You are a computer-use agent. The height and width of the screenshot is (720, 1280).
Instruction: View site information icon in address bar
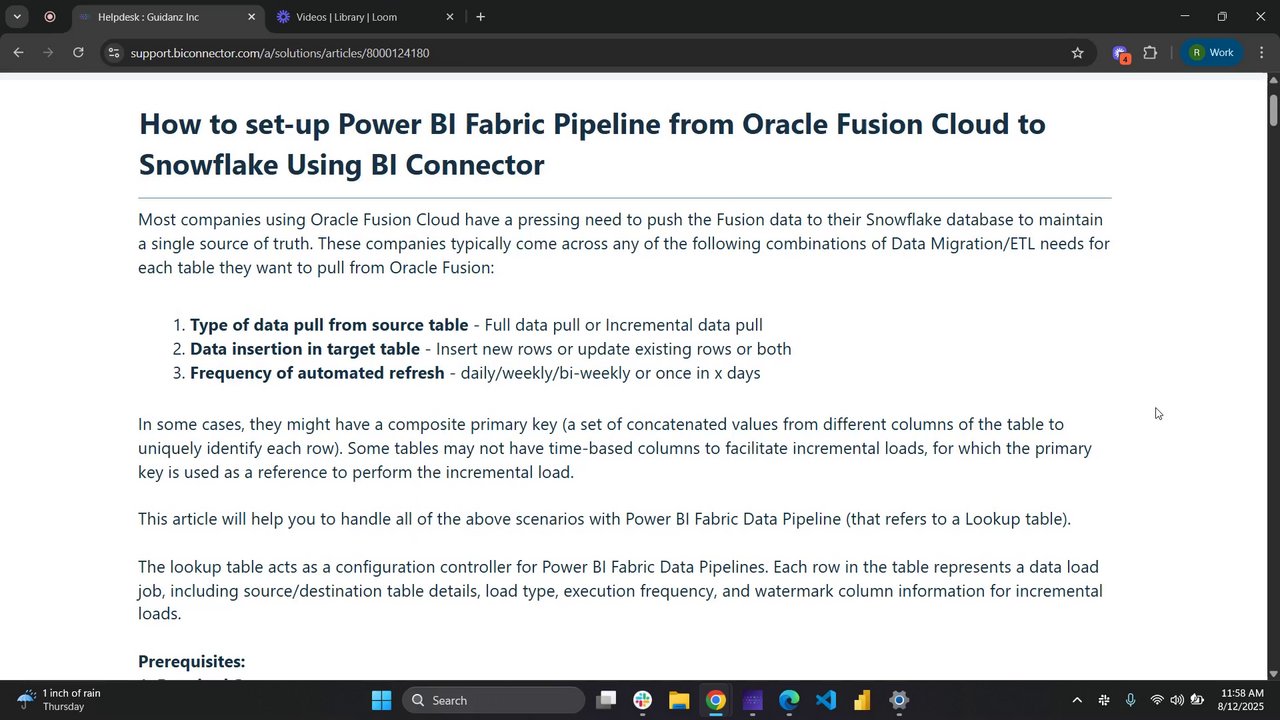(114, 53)
